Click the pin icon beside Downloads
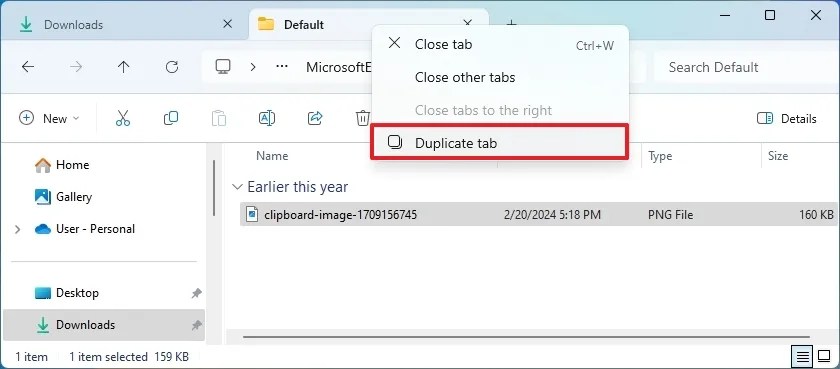Image resolution: width=840 pixels, height=369 pixels. (196, 325)
